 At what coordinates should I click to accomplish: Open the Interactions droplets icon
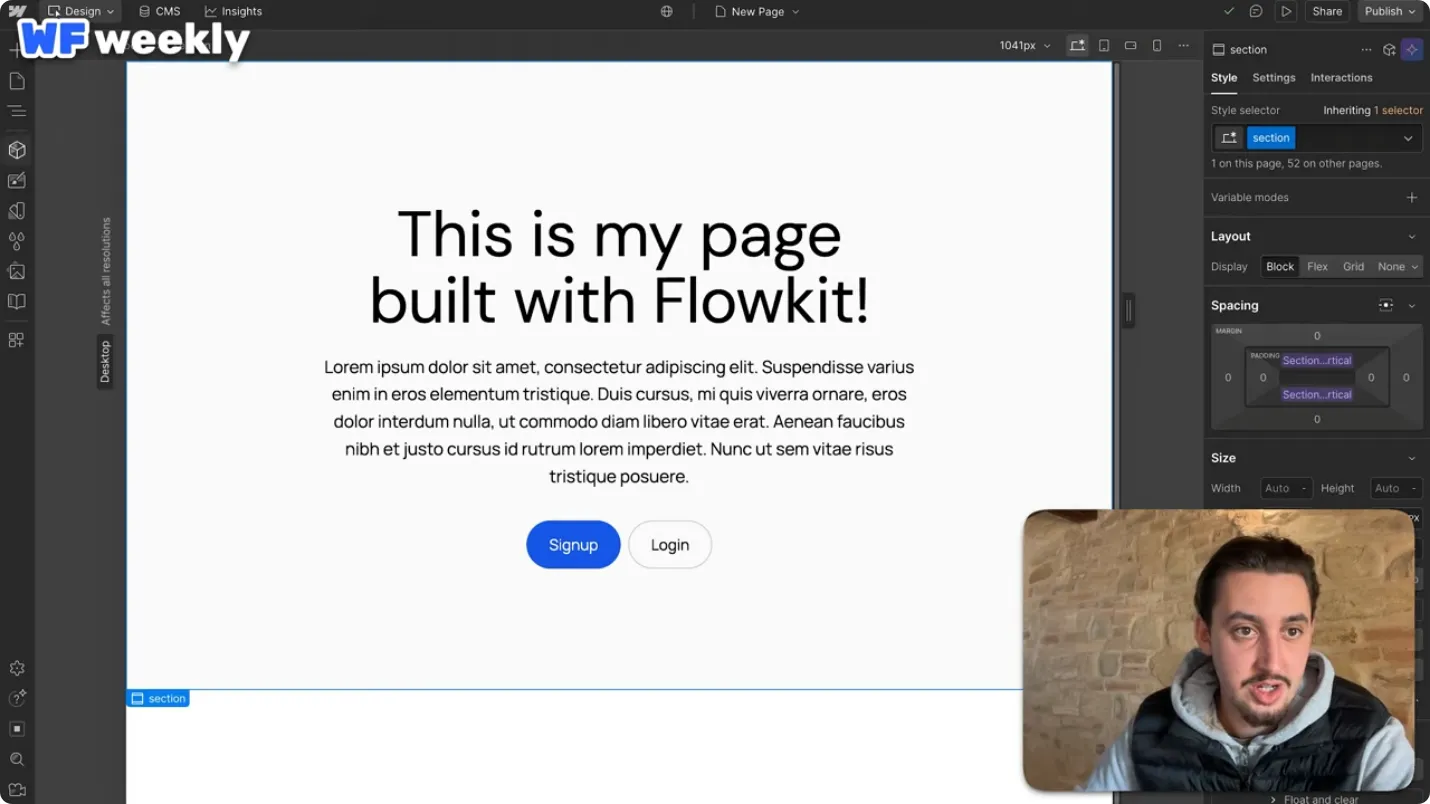17,241
